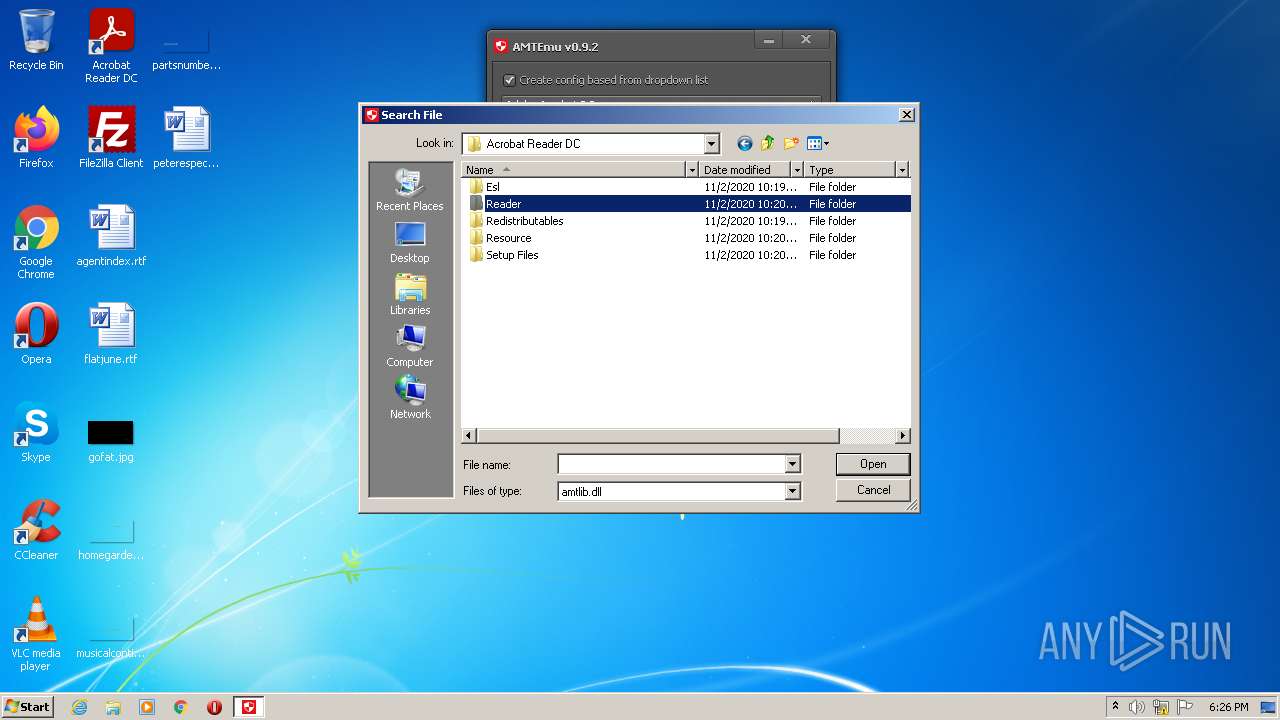Open Internet Explorer from taskbar

coord(79,707)
